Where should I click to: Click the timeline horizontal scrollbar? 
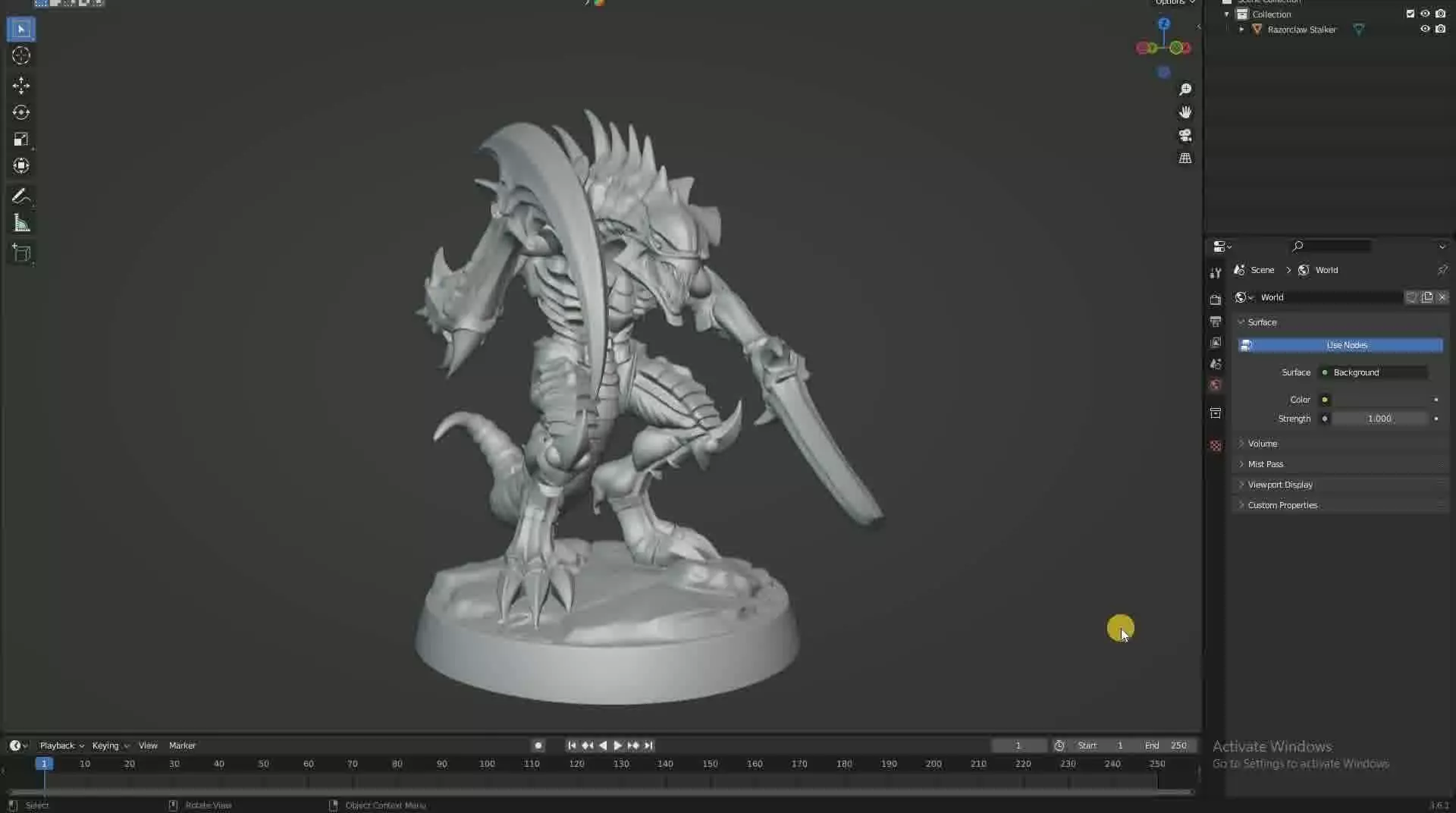599,793
